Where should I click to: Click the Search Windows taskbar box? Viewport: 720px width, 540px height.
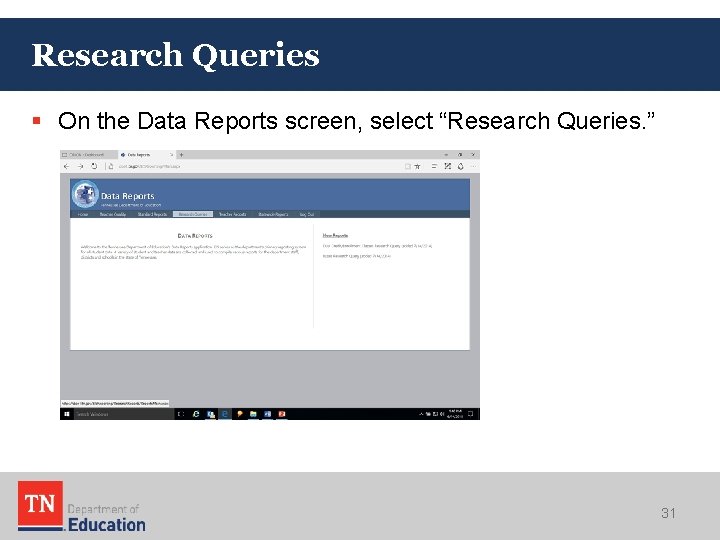[x=124, y=414]
